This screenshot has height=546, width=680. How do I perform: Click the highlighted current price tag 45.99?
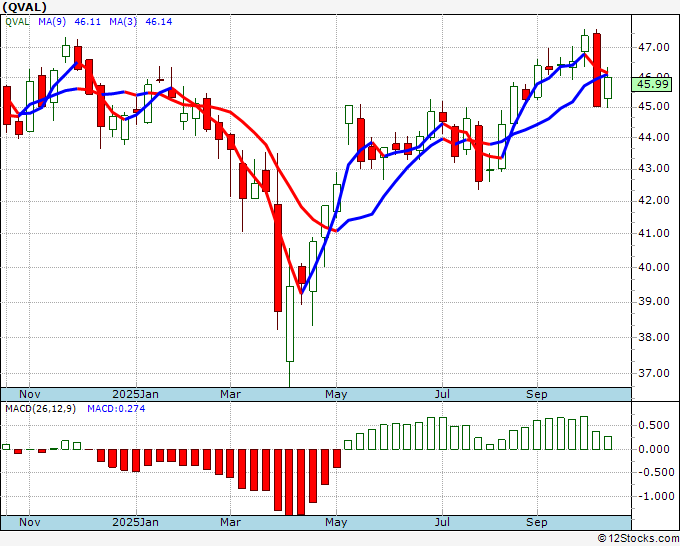click(x=654, y=84)
